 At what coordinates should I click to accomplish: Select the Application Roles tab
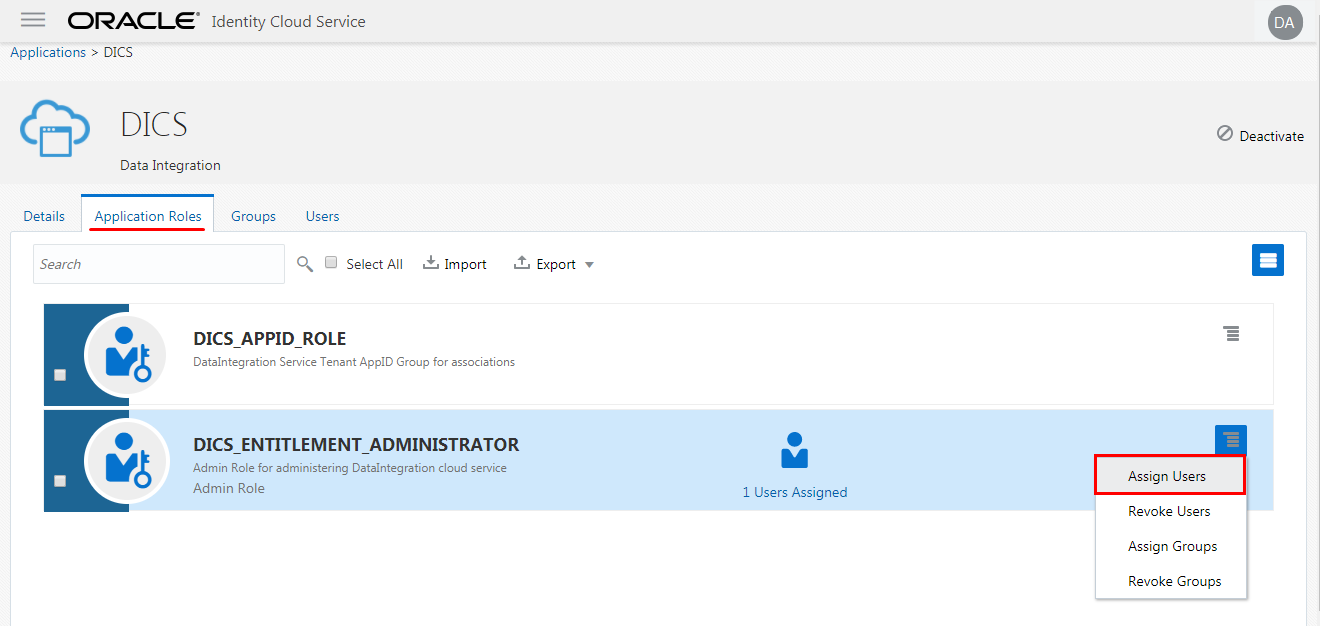[x=148, y=216]
